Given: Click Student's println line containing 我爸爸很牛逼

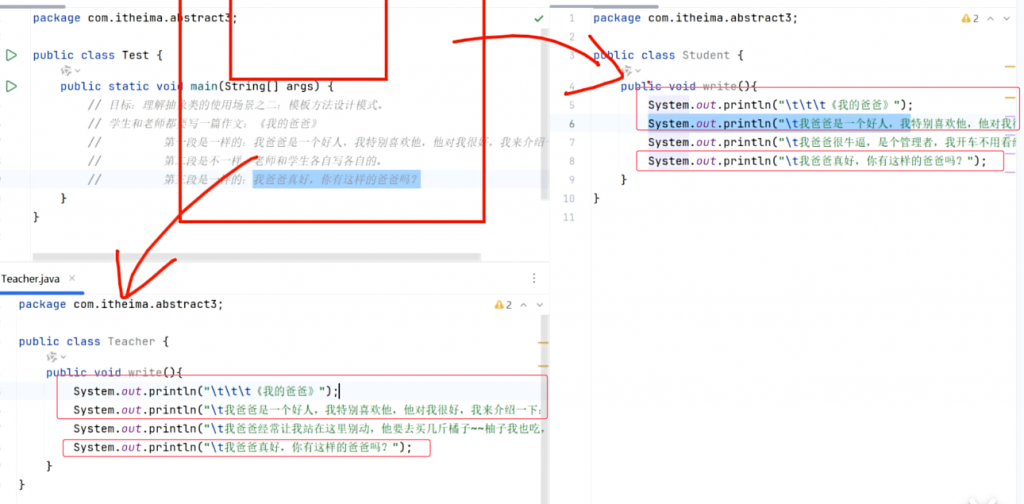Looking at the screenshot, I should 832,142.
